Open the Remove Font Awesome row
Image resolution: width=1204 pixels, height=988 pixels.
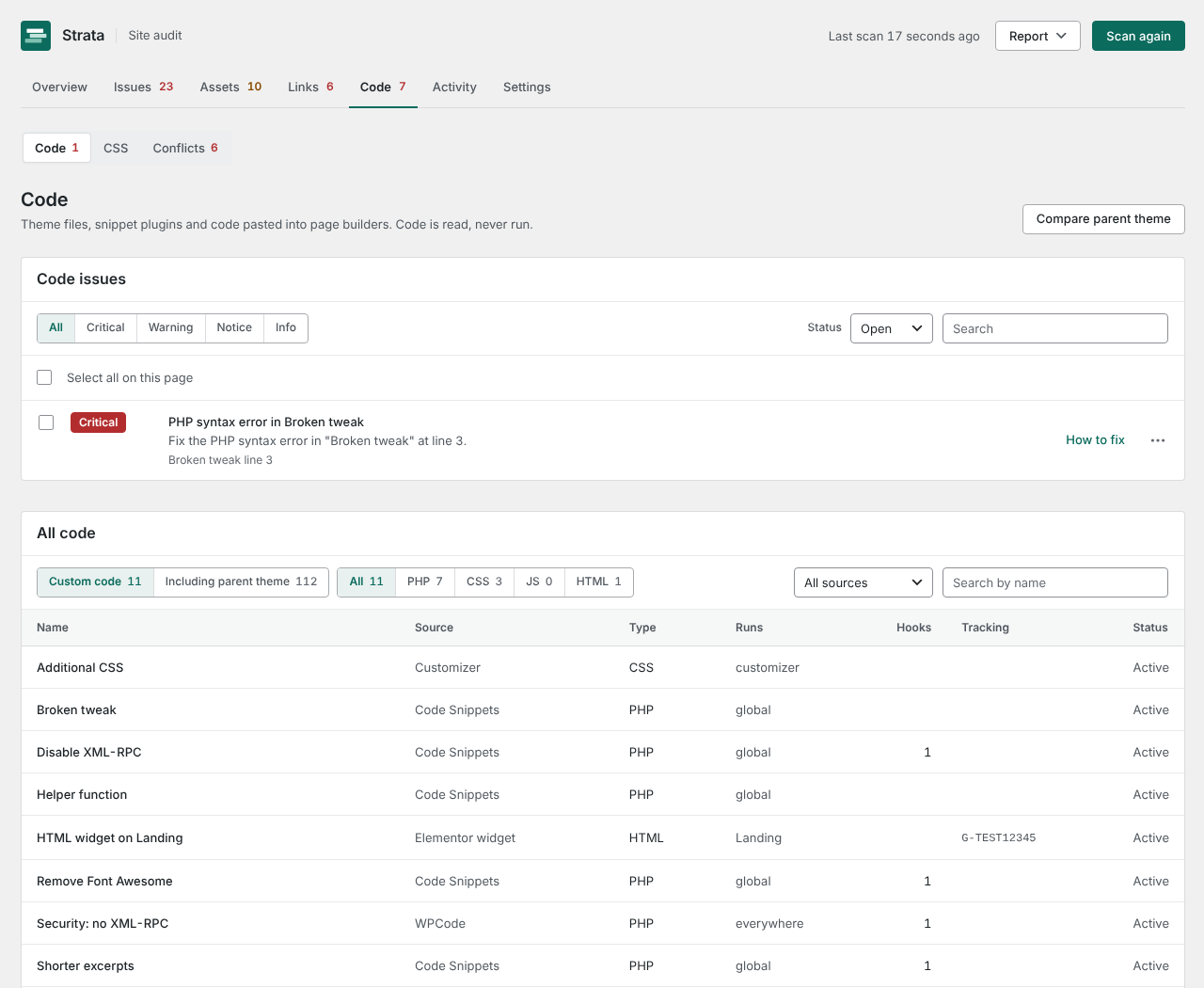[x=603, y=881]
